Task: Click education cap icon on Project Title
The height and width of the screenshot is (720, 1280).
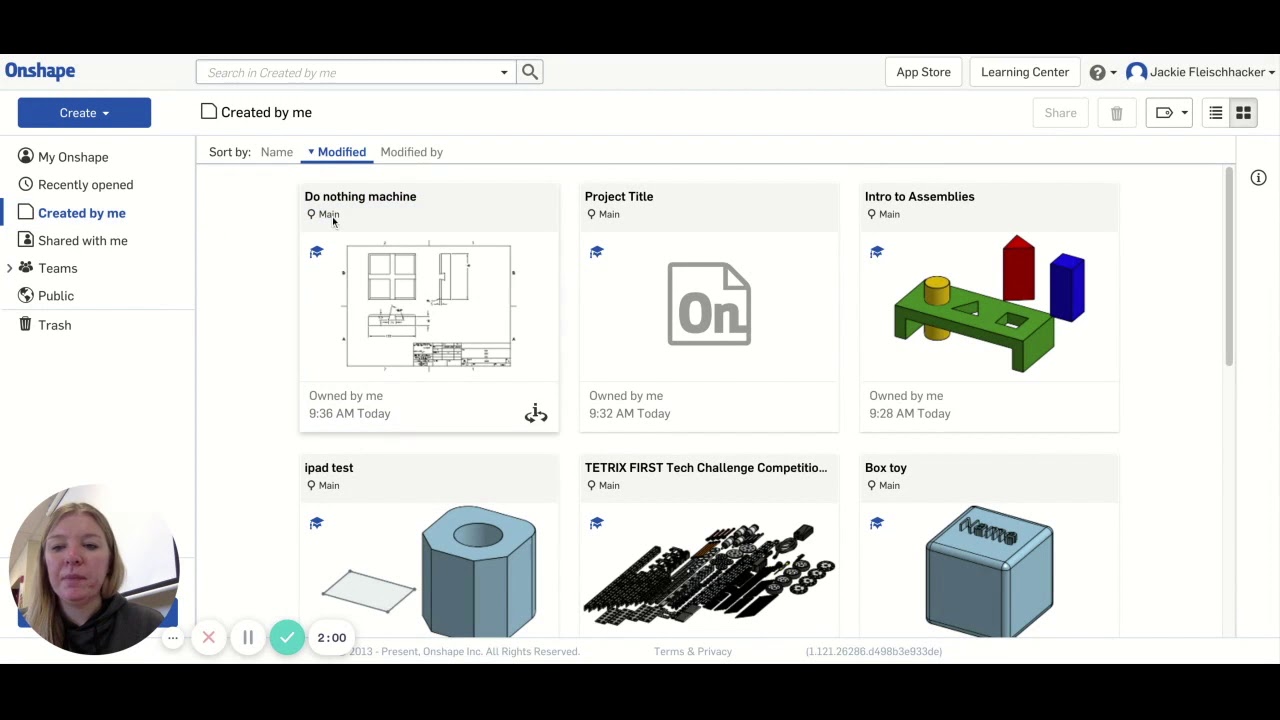Action: pyautogui.click(x=596, y=252)
